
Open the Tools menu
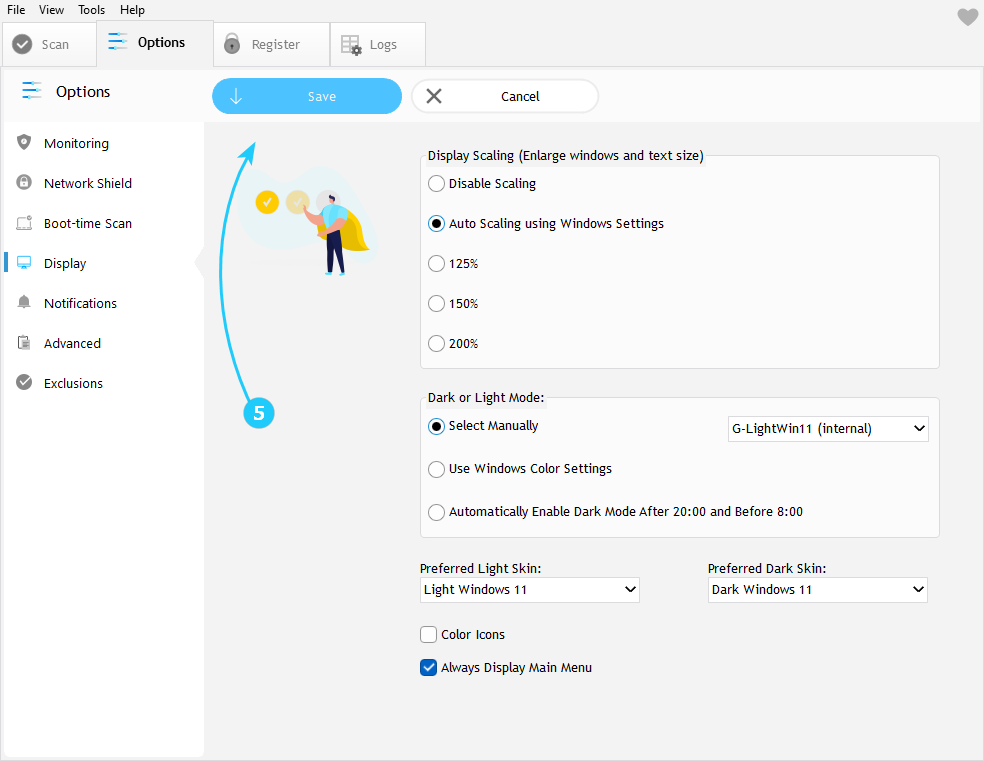(x=91, y=10)
